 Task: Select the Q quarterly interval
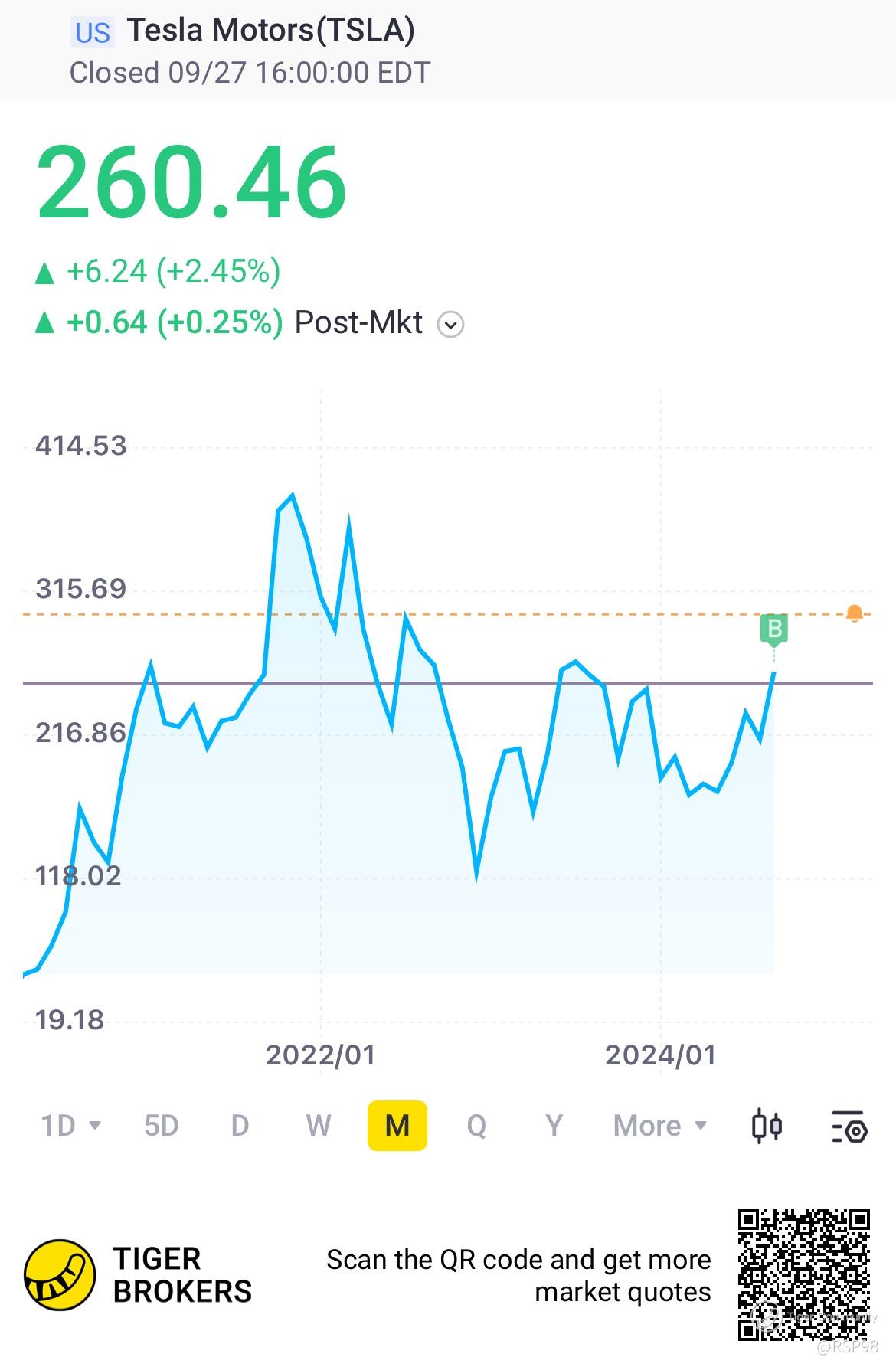click(476, 1126)
